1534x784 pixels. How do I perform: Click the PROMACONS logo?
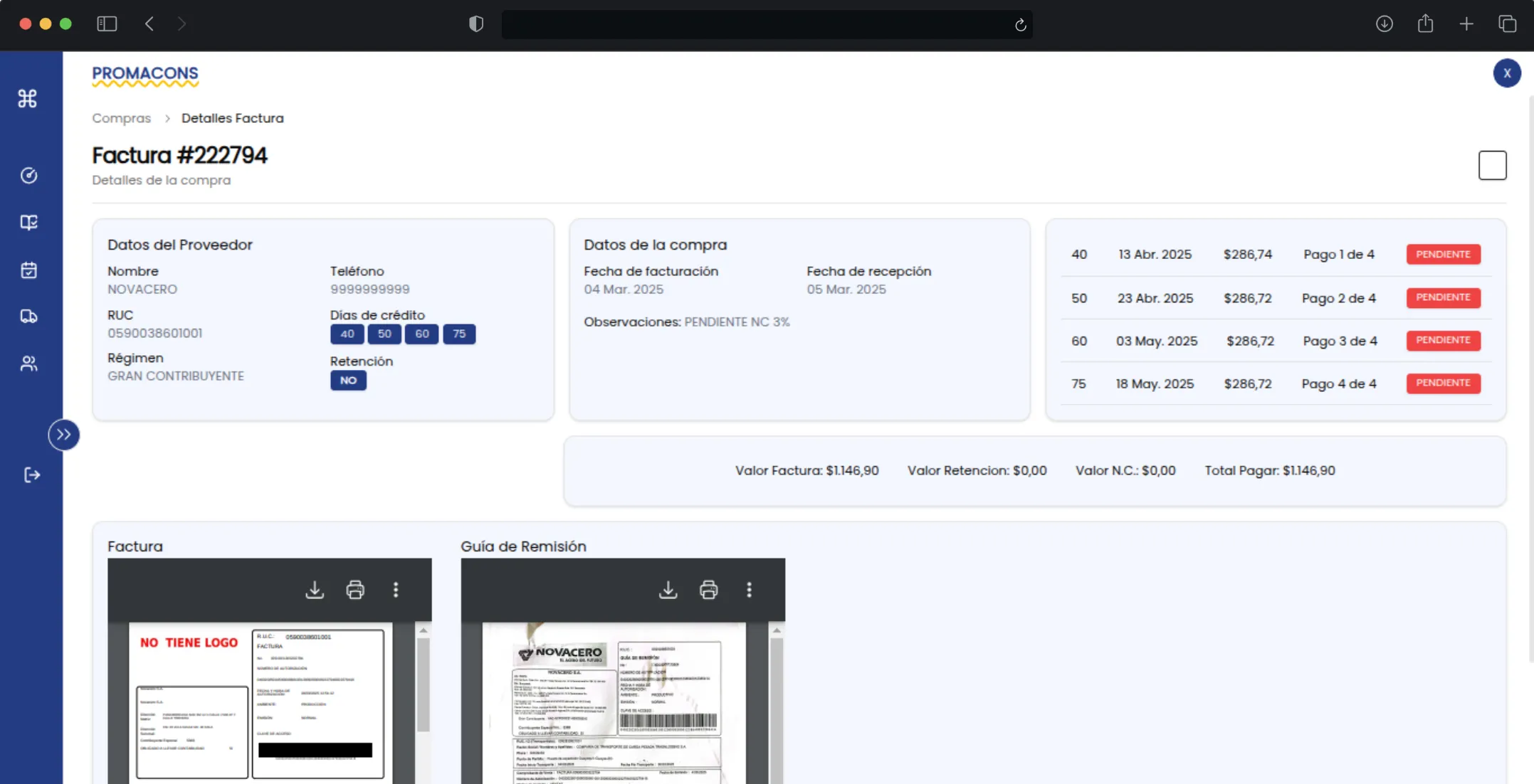tap(145, 75)
